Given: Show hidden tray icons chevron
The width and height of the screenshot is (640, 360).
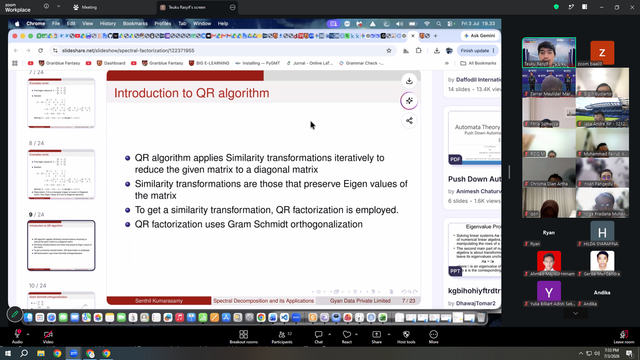Looking at the screenshot, I should click(580, 353).
